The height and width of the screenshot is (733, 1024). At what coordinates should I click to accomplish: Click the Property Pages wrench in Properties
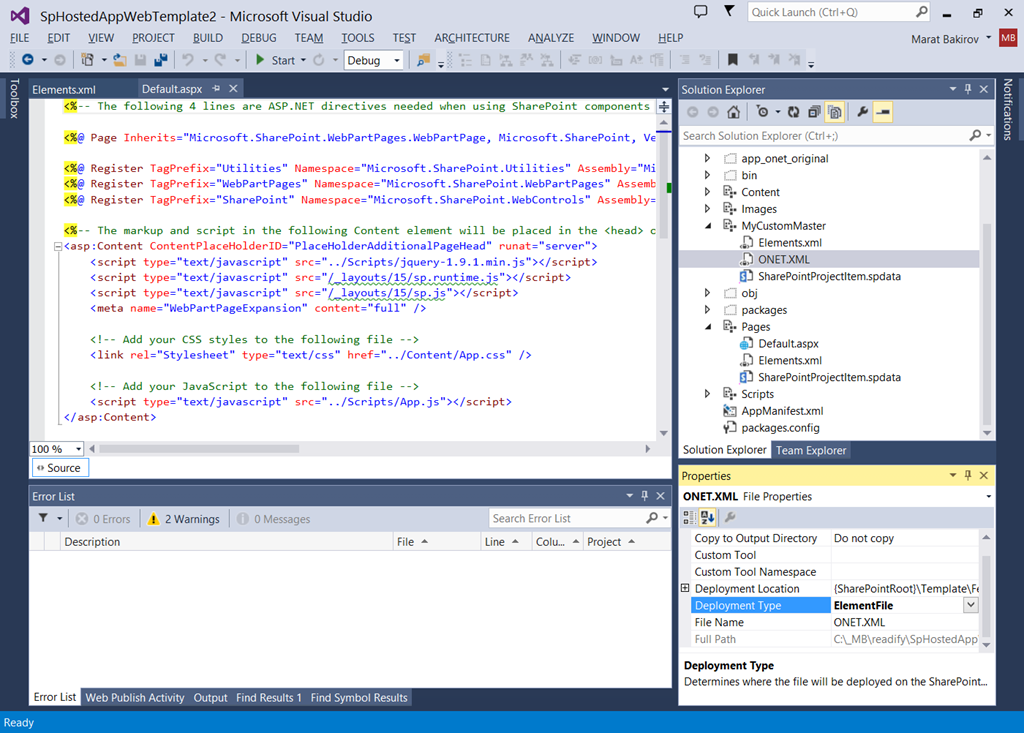click(x=730, y=518)
